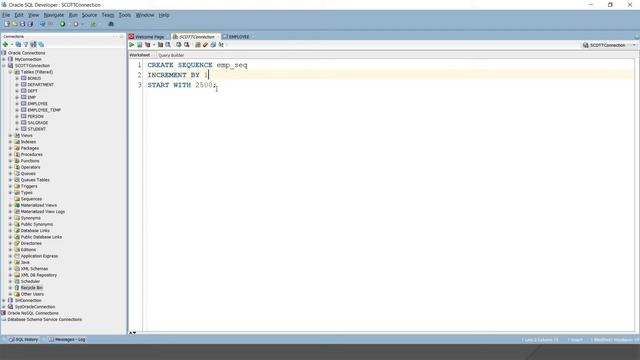Click emp_seq on line 1 of editor
The width and height of the screenshot is (640, 360).
[x=232, y=65]
